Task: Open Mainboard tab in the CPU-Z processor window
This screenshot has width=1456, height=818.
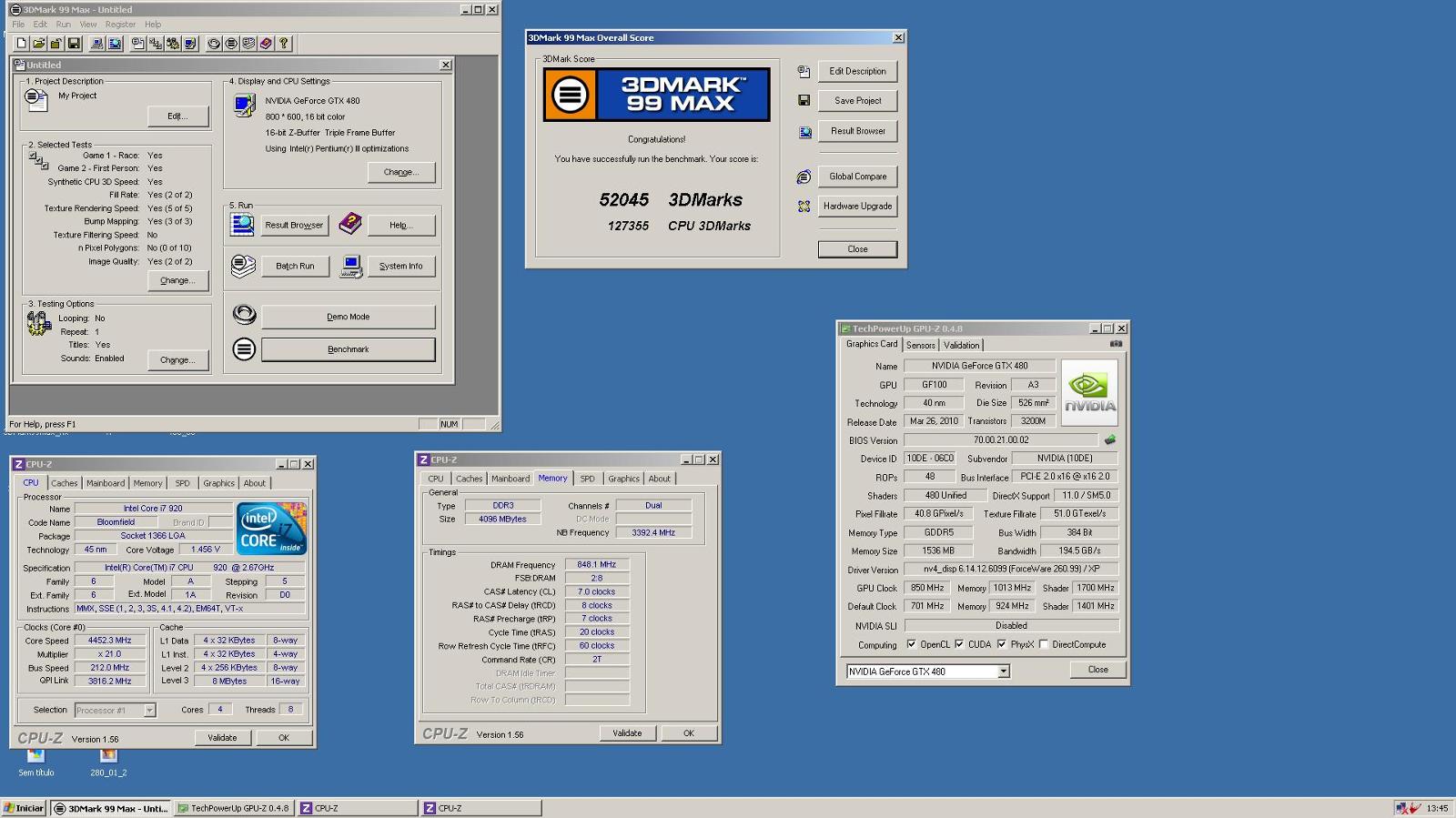Action: (106, 483)
